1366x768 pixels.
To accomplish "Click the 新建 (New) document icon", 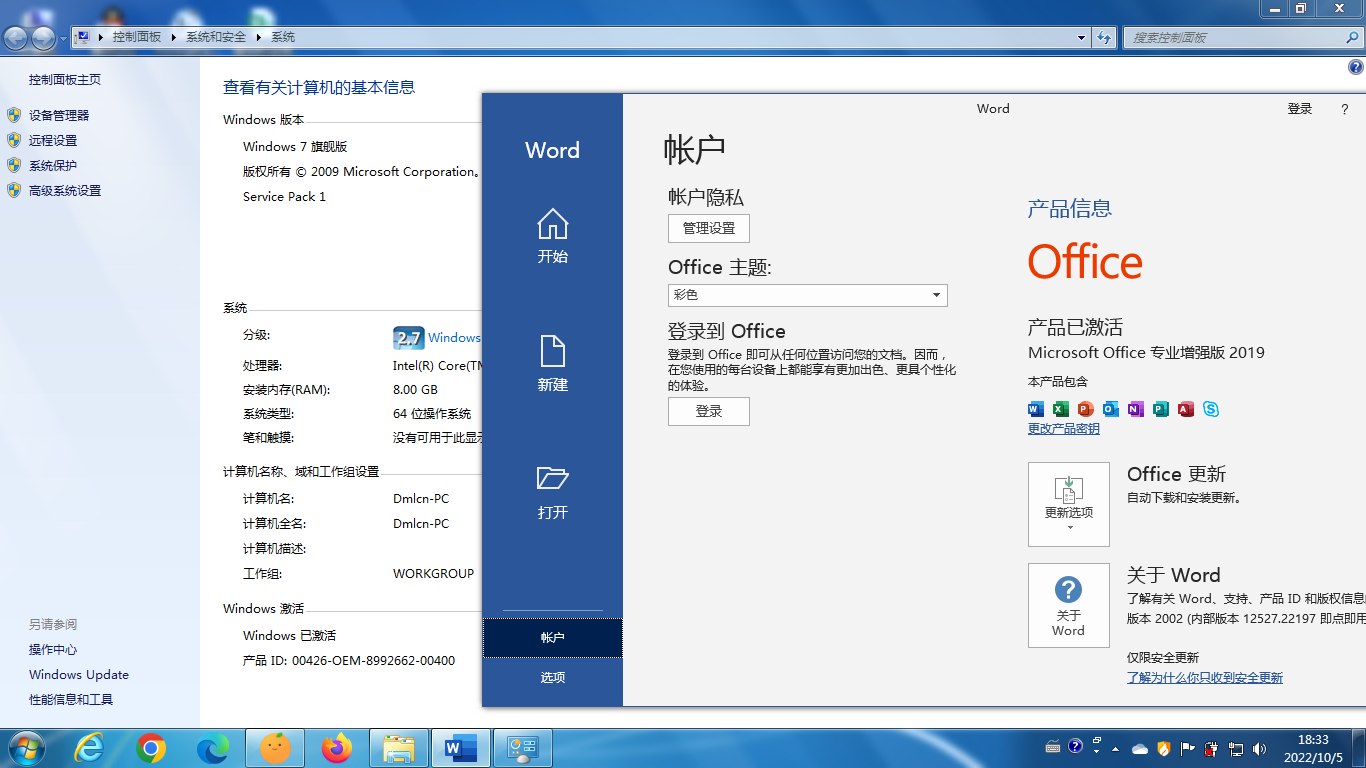I will (x=552, y=363).
